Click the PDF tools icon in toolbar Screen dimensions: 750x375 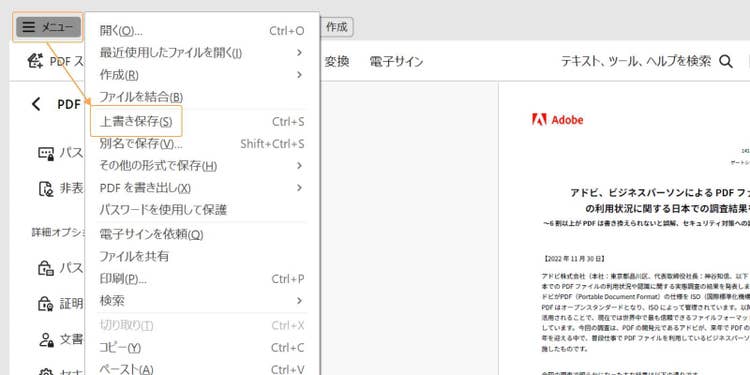coord(35,61)
